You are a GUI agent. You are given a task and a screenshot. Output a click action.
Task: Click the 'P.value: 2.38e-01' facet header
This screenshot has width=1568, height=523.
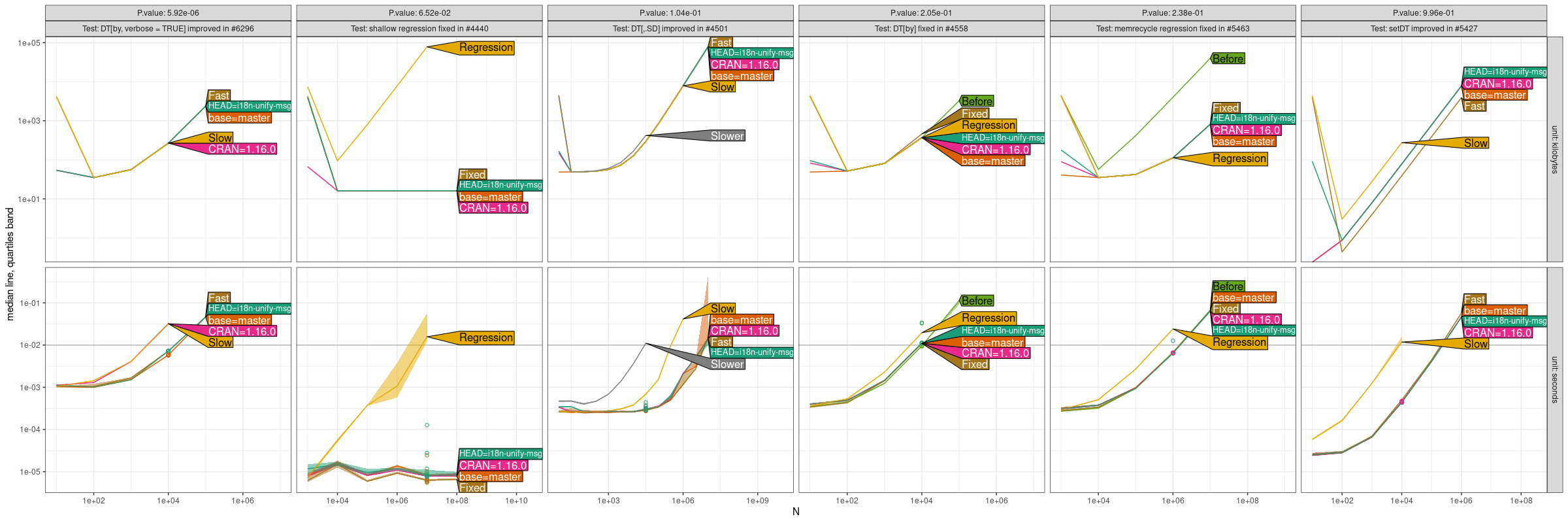tap(1173, 13)
